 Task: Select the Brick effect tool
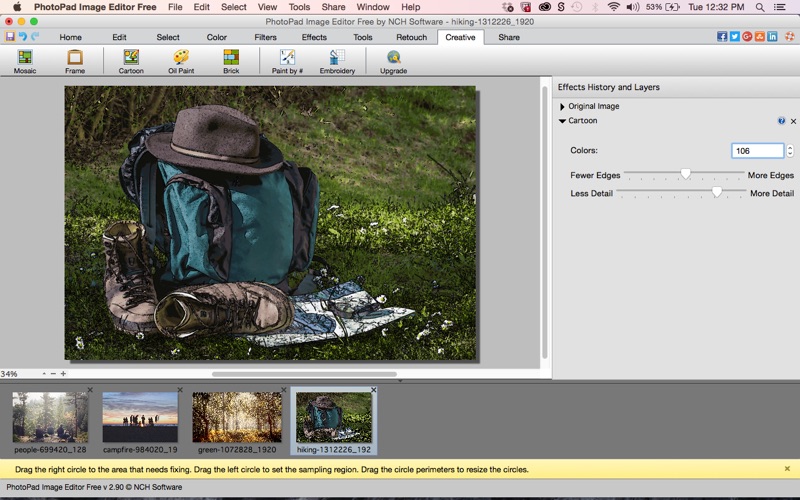(x=231, y=61)
